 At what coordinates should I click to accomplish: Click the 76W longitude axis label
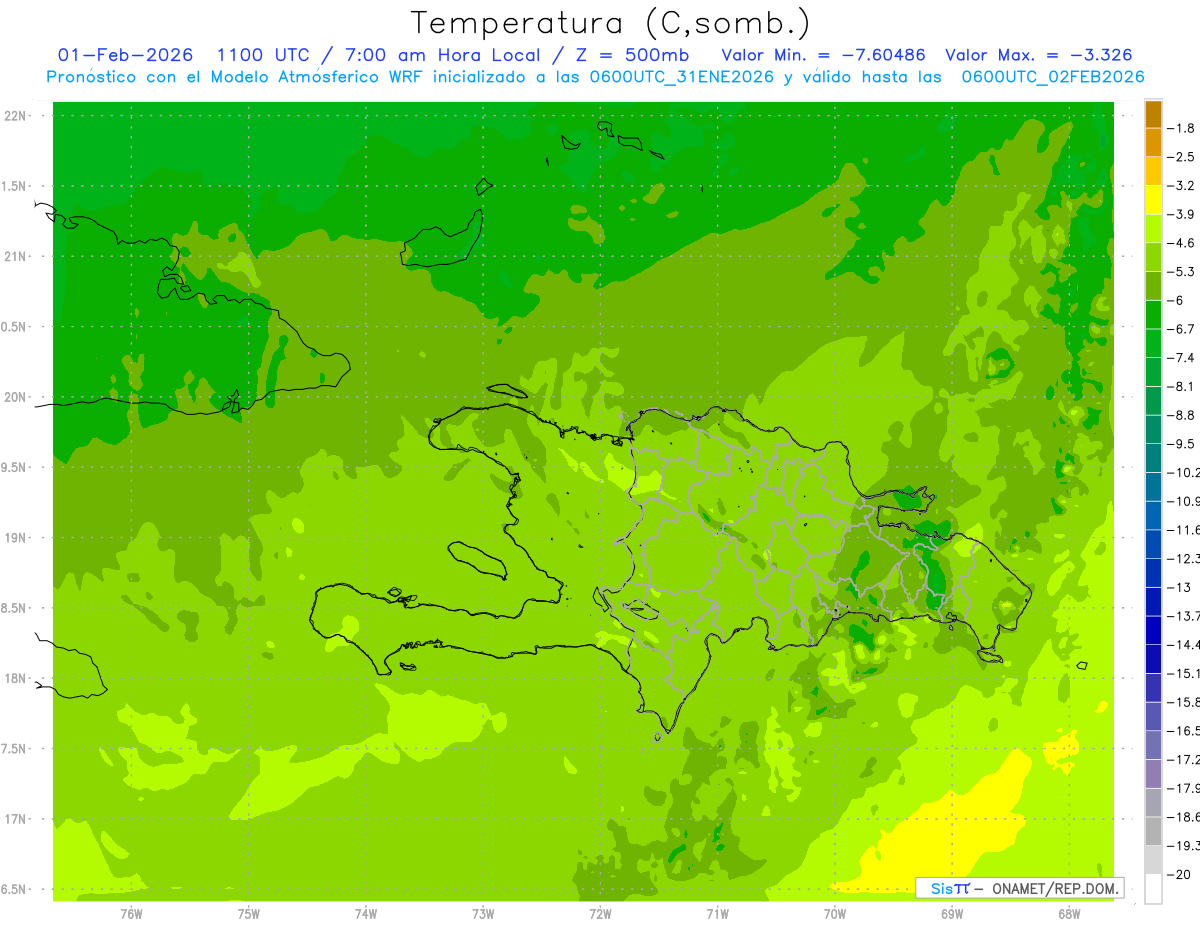click(131, 914)
